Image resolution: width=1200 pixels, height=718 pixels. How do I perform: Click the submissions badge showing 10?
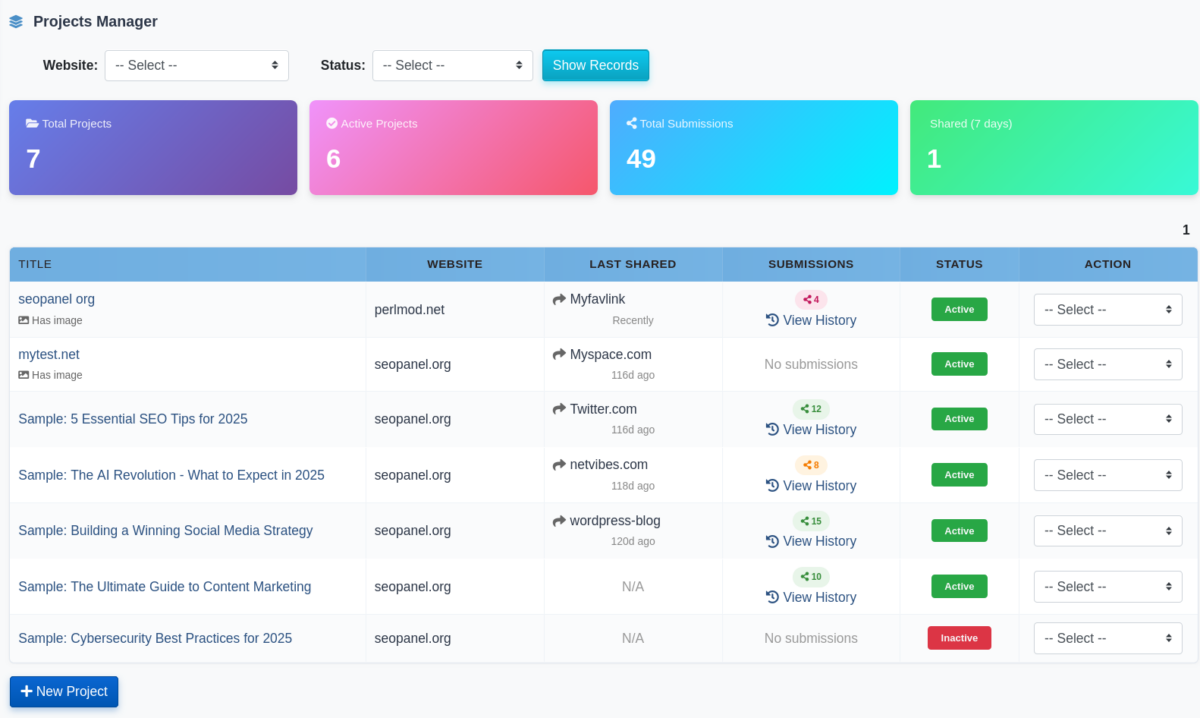click(x=811, y=577)
